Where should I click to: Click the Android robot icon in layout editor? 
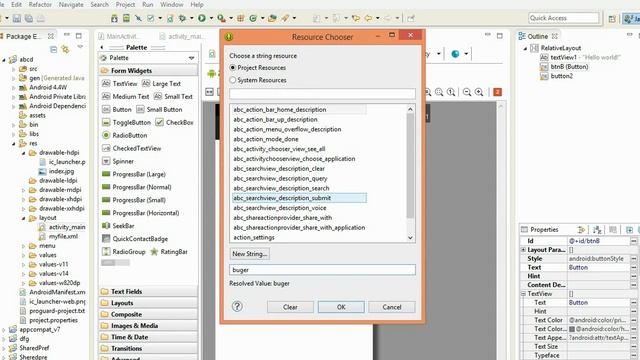pos(211,74)
